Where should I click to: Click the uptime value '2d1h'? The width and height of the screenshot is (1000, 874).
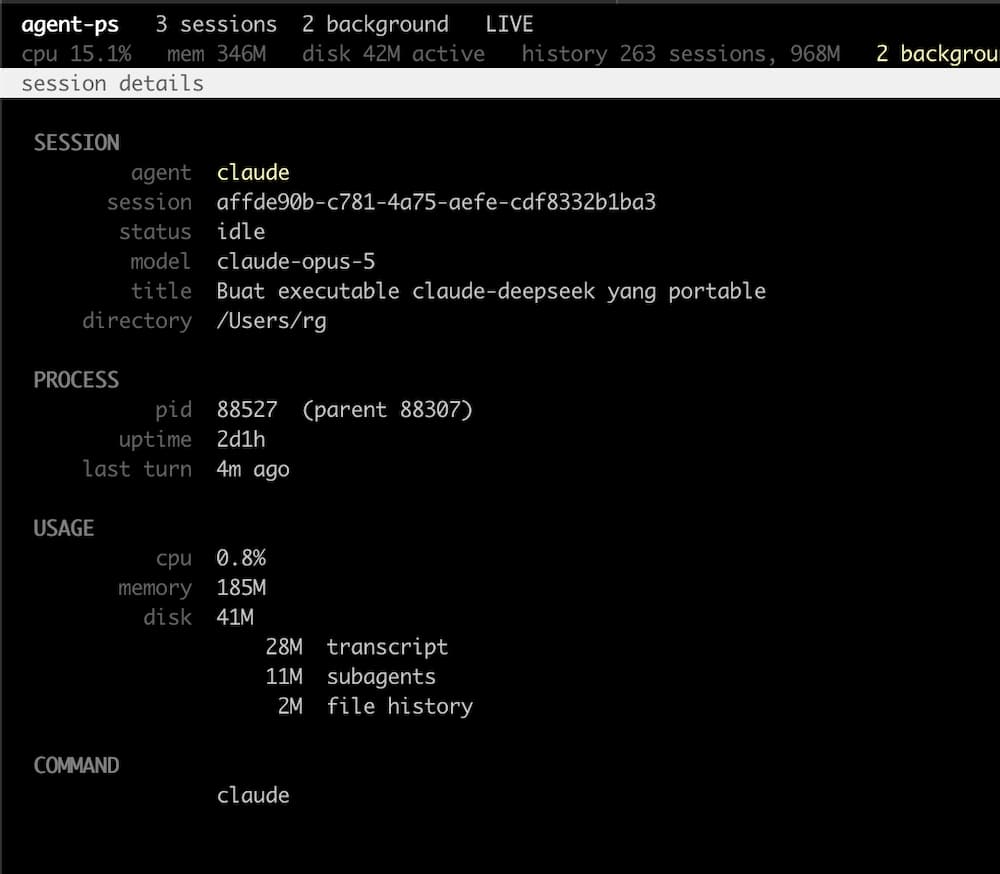[x=241, y=440]
